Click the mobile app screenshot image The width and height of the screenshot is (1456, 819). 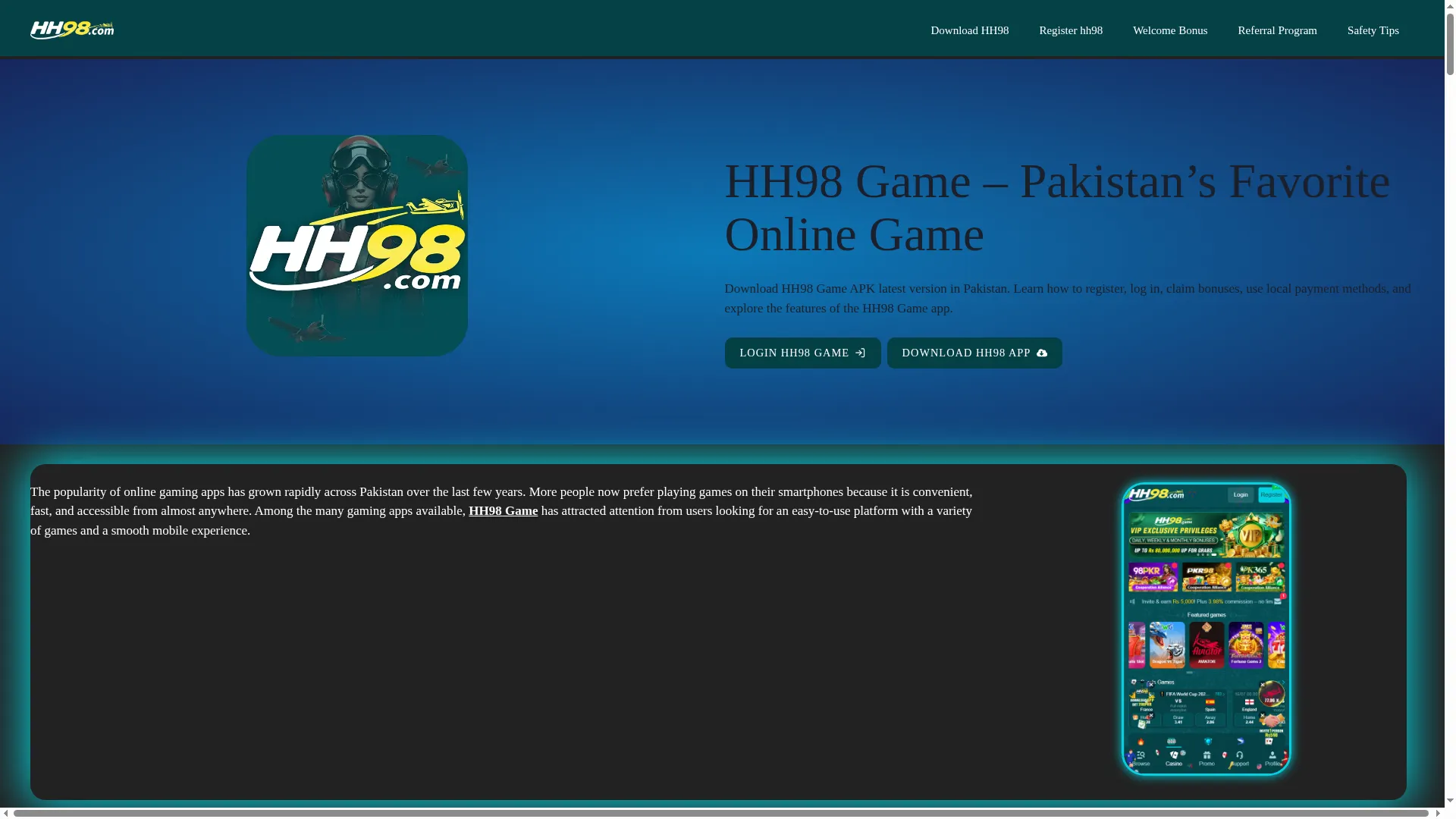(x=1206, y=629)
